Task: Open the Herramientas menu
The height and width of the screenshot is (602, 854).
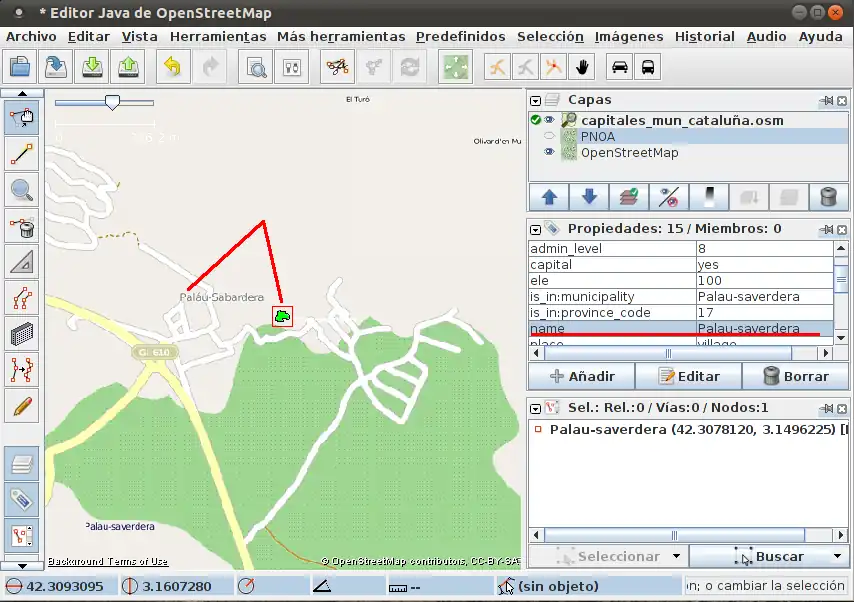Action: click(x=217, y=36)
